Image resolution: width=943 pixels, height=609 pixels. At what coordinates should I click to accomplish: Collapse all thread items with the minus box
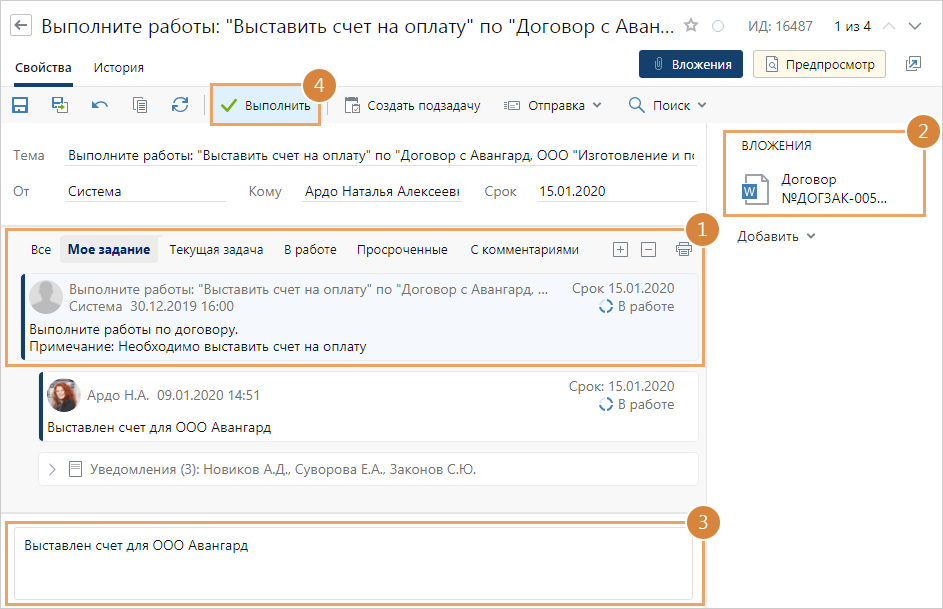click(648, 250)
